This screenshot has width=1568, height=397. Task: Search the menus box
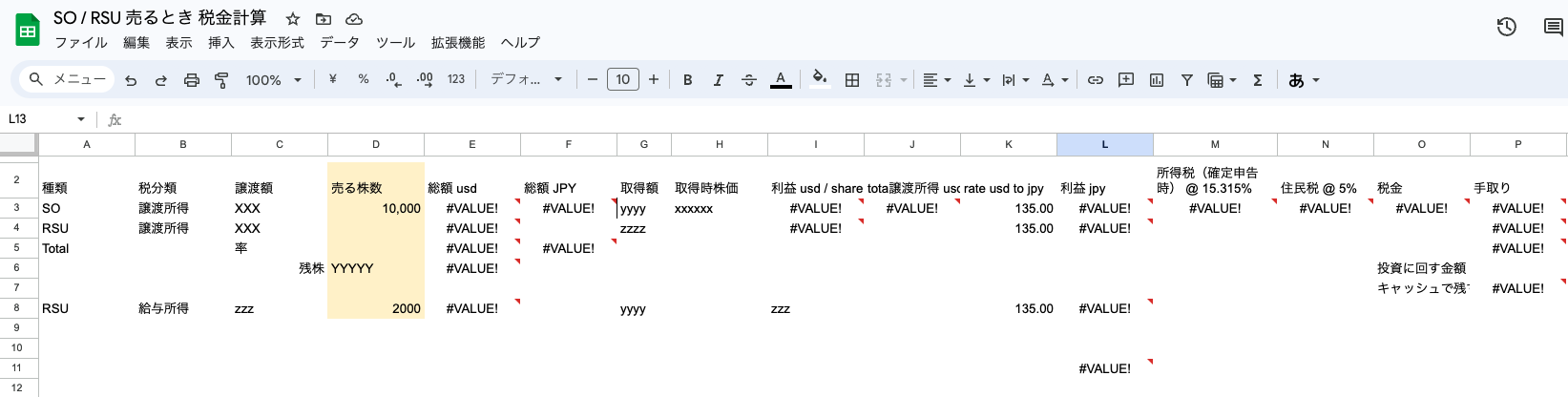[x=67, y=79]
